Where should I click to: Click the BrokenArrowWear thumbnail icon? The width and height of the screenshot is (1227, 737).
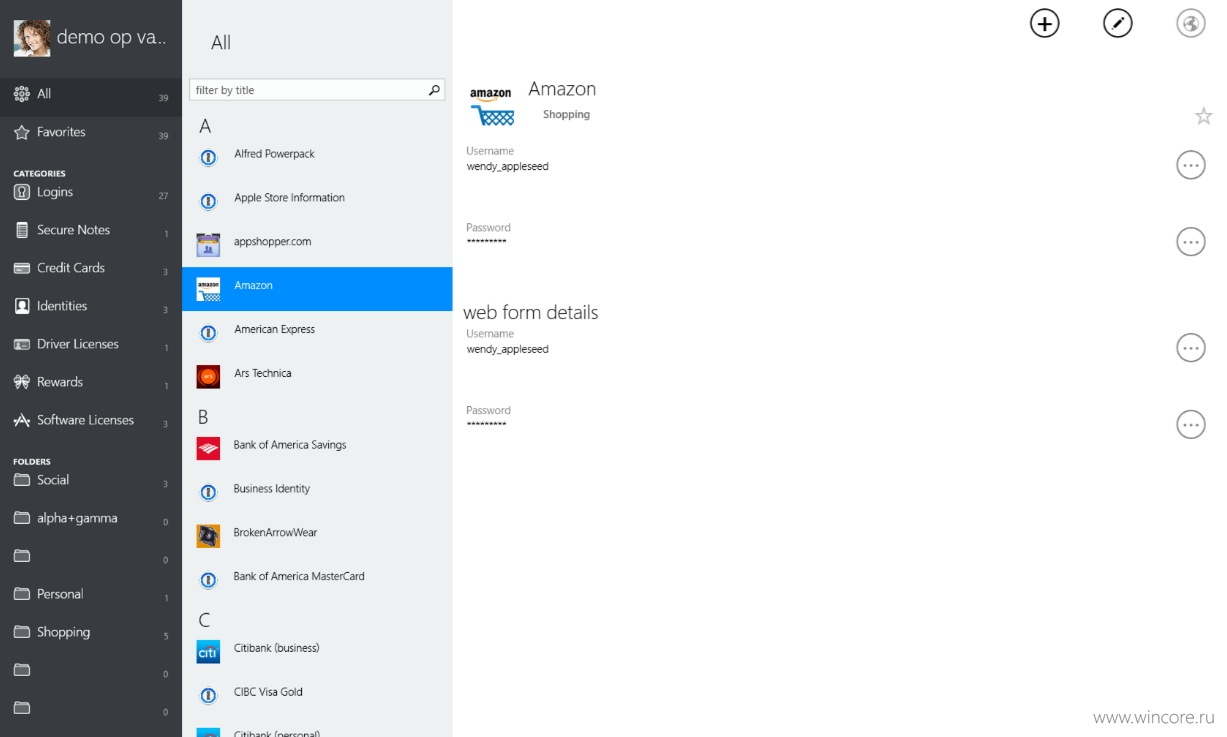208,536
